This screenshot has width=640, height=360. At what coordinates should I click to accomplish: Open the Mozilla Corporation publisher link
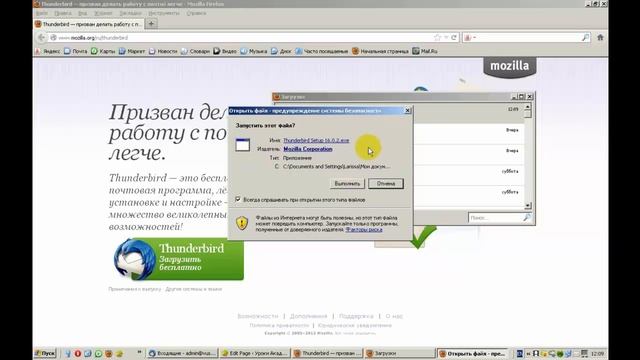(308, 149)
